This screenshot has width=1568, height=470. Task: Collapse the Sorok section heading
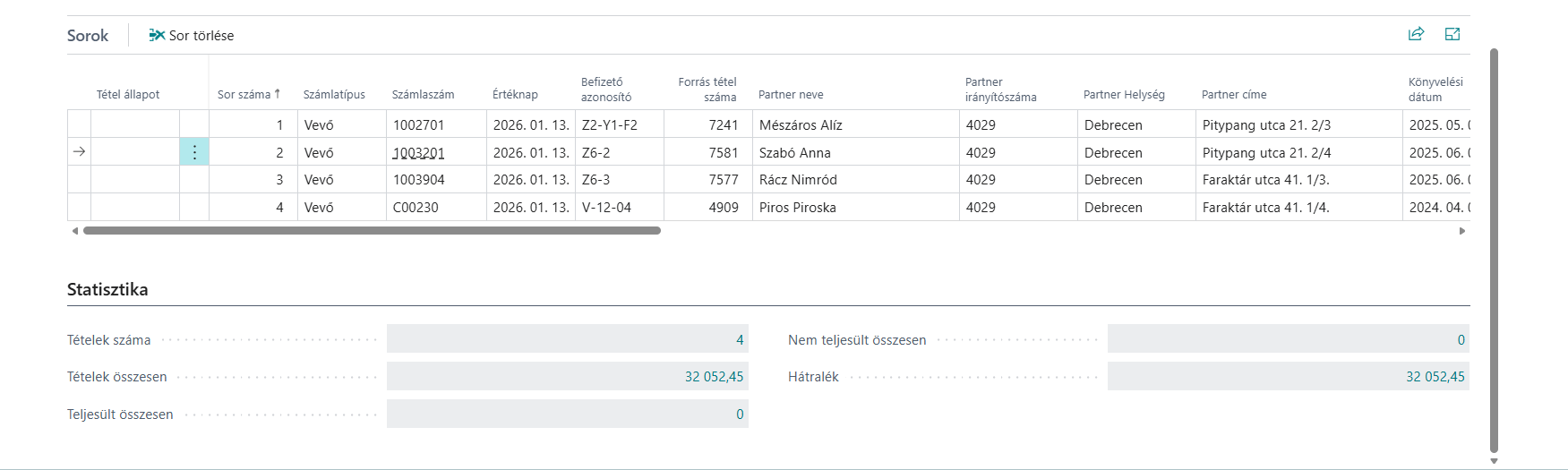[88, 36]
